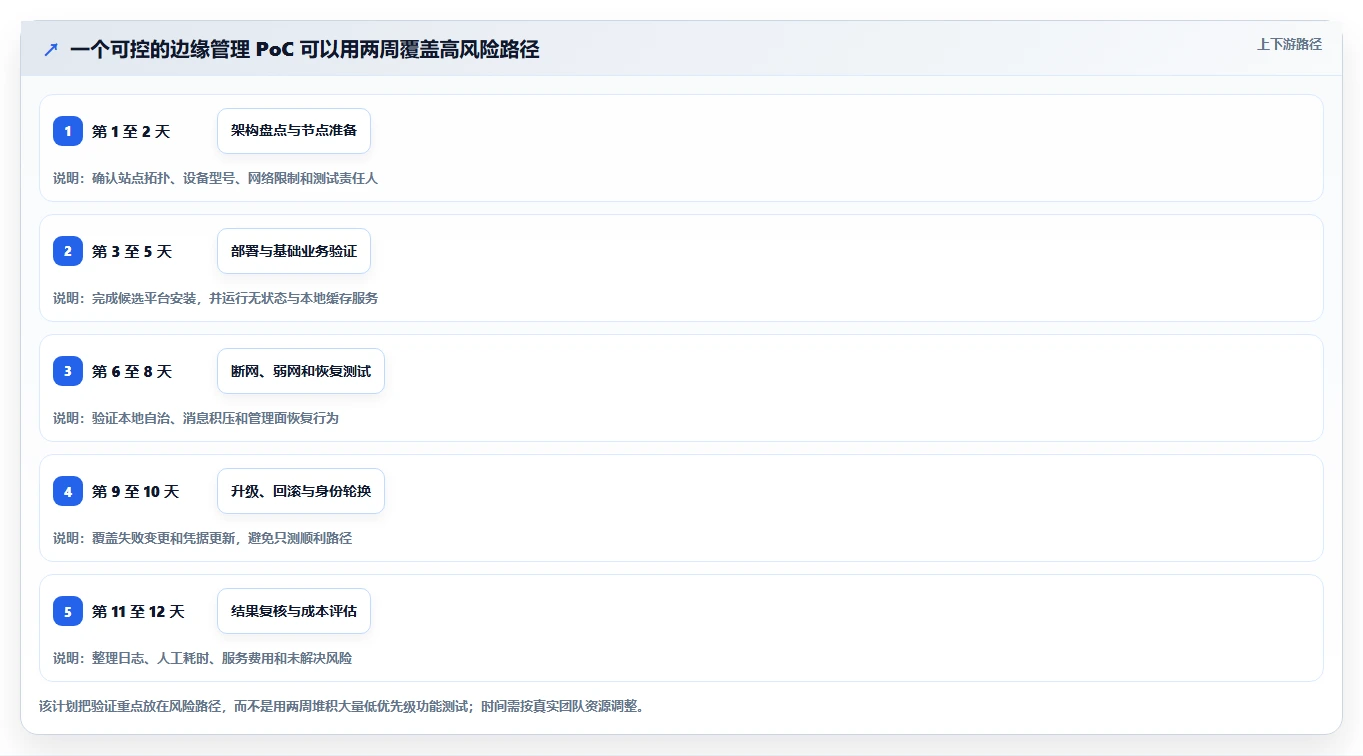Select the step 5 number badge
The width and height of the screenshot is (1363, 756).
coord(68,611)
